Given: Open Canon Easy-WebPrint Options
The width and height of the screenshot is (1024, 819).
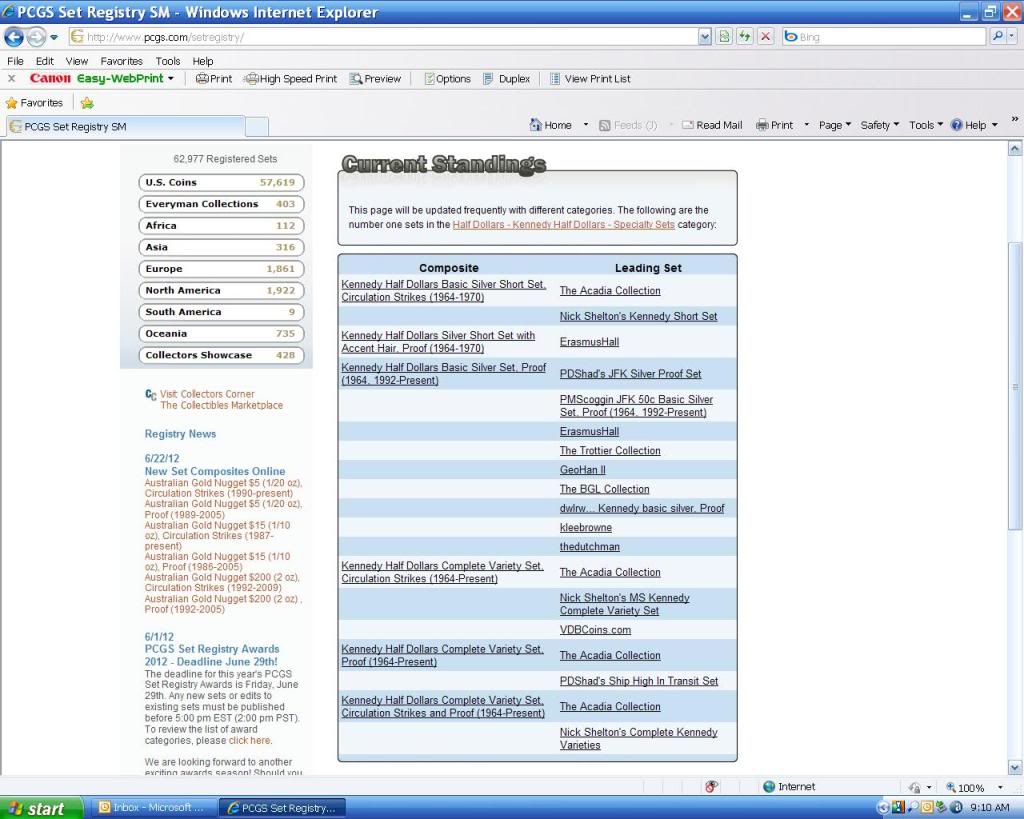Looking at the screenshot, I should click(x=447, y=78).
